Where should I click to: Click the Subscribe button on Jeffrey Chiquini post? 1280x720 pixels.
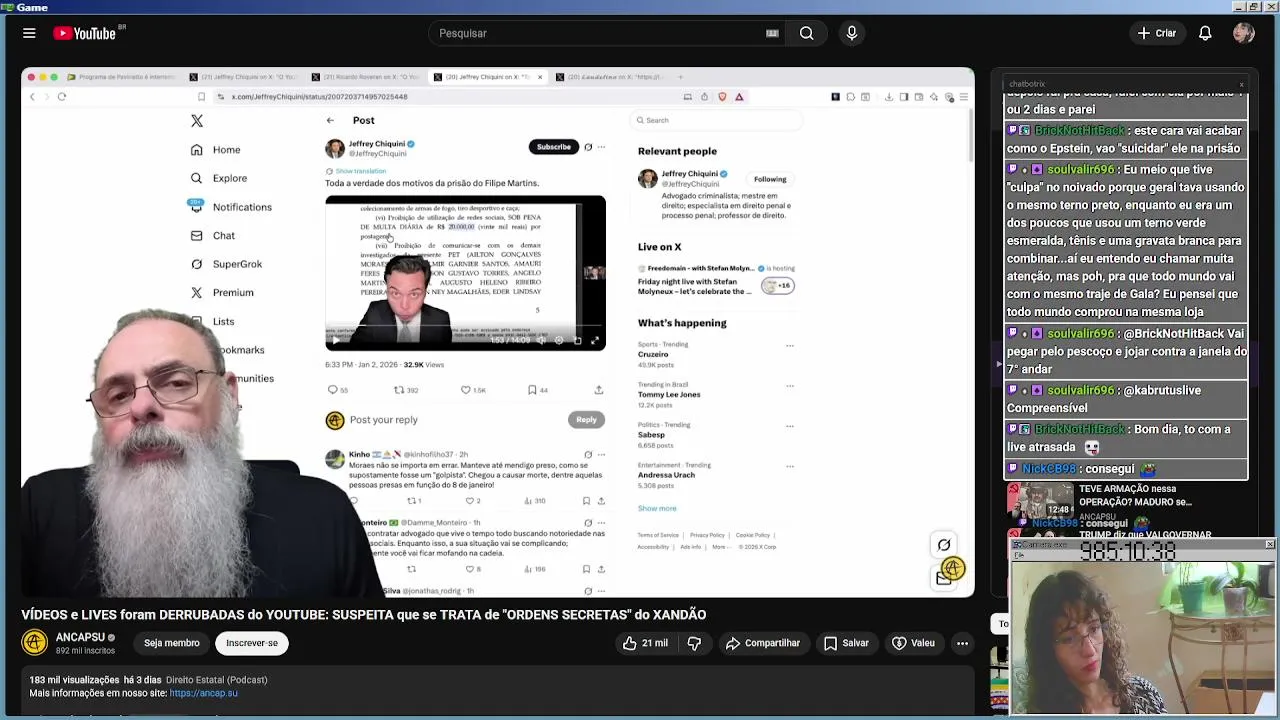553,147
